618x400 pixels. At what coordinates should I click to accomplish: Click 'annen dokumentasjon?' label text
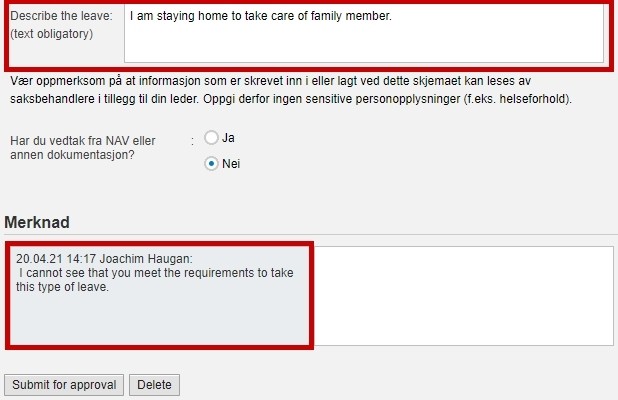pos(73,155)
